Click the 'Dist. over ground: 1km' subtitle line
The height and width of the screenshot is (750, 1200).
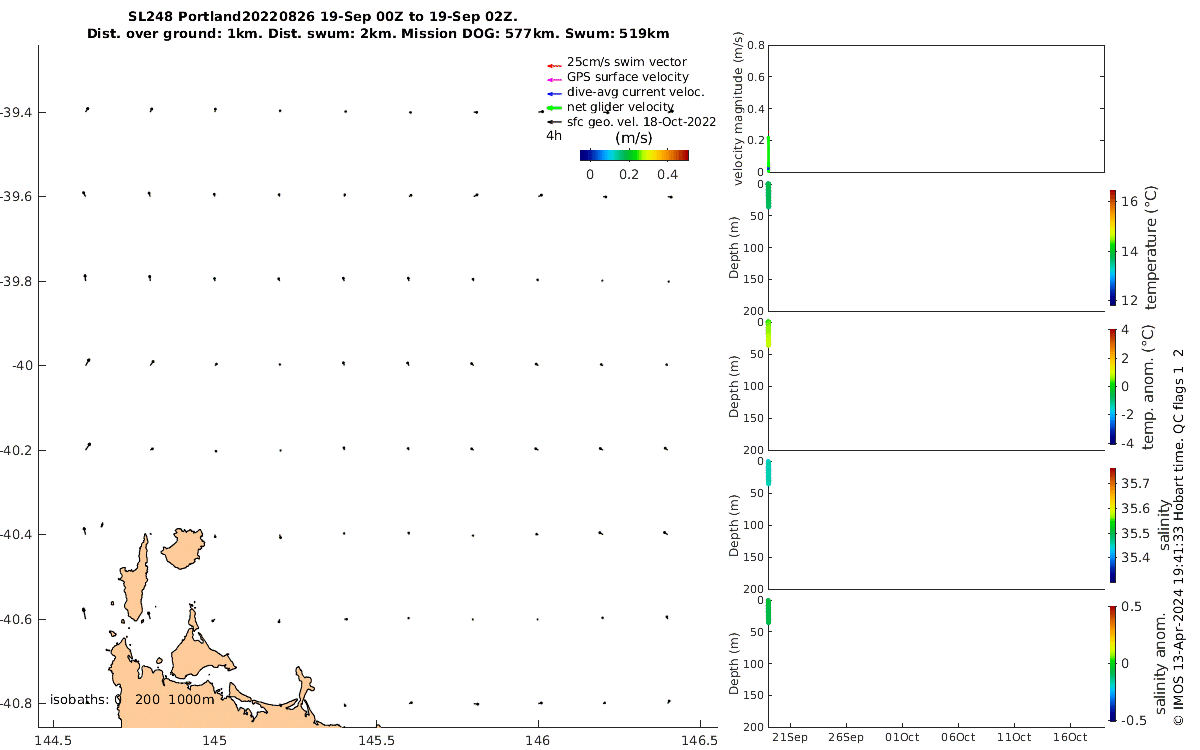pyautogui.click(x=378, y=33)
